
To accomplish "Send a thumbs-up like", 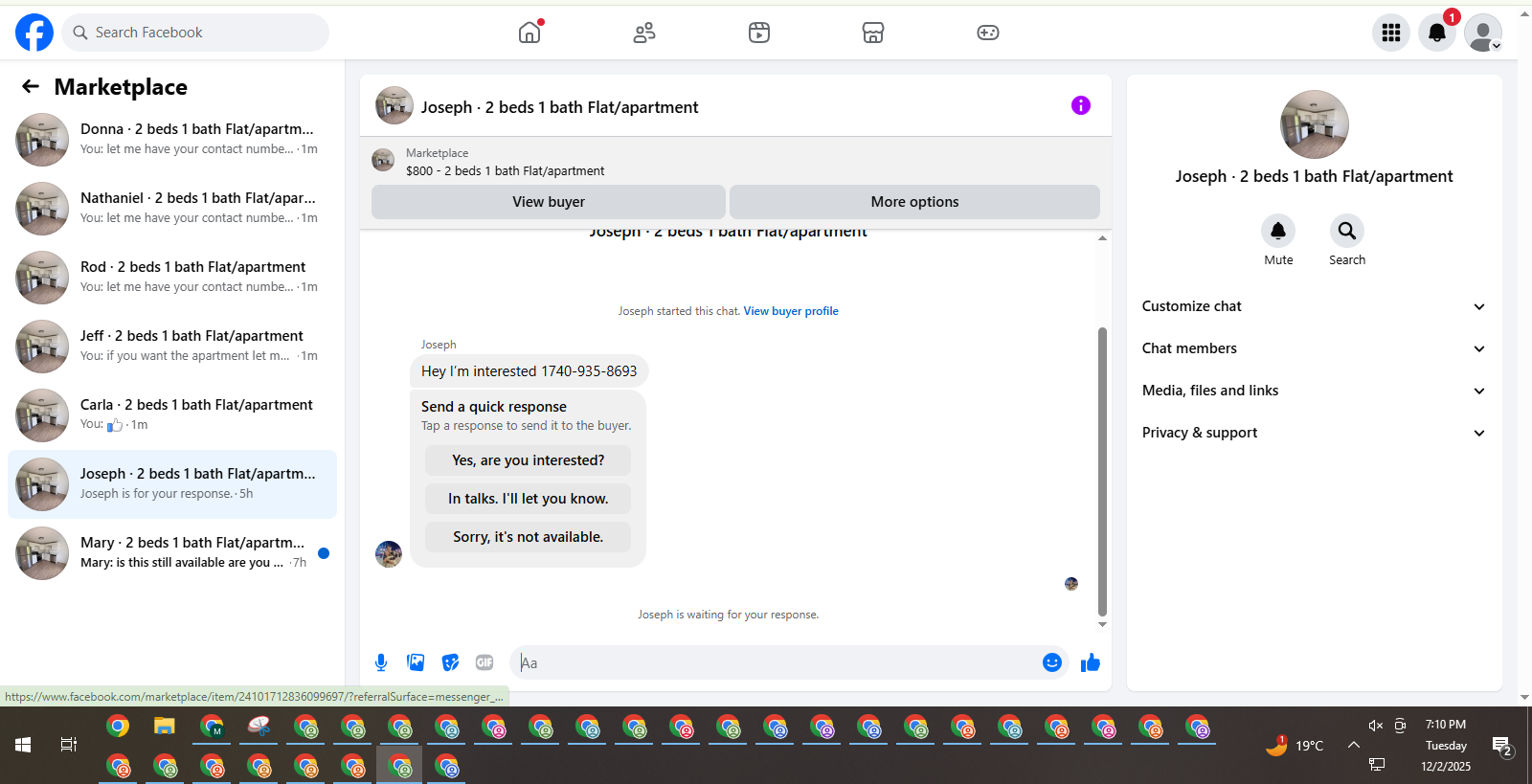I will (1091, 662).
